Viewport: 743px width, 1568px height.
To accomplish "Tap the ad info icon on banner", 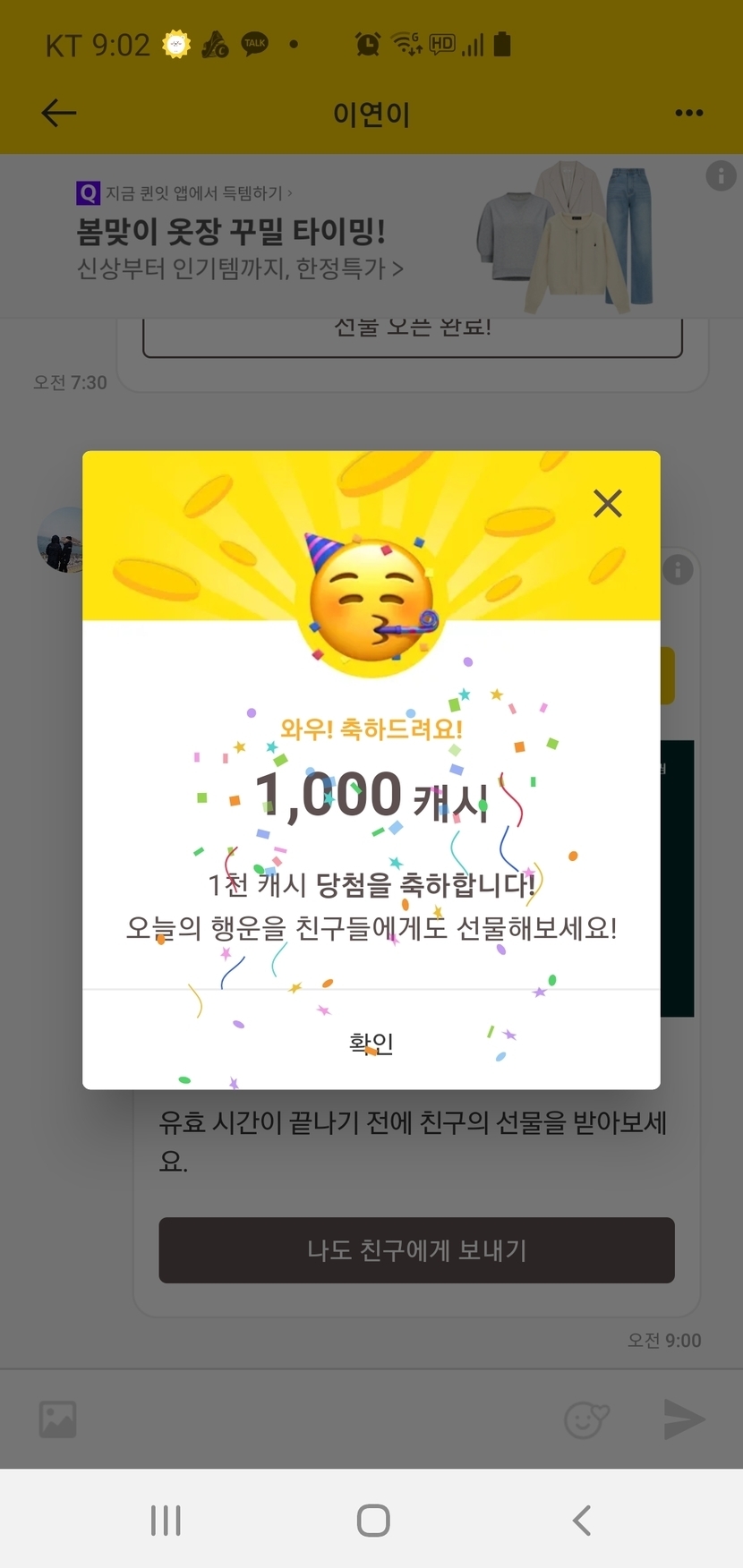I will pos(721,175).
